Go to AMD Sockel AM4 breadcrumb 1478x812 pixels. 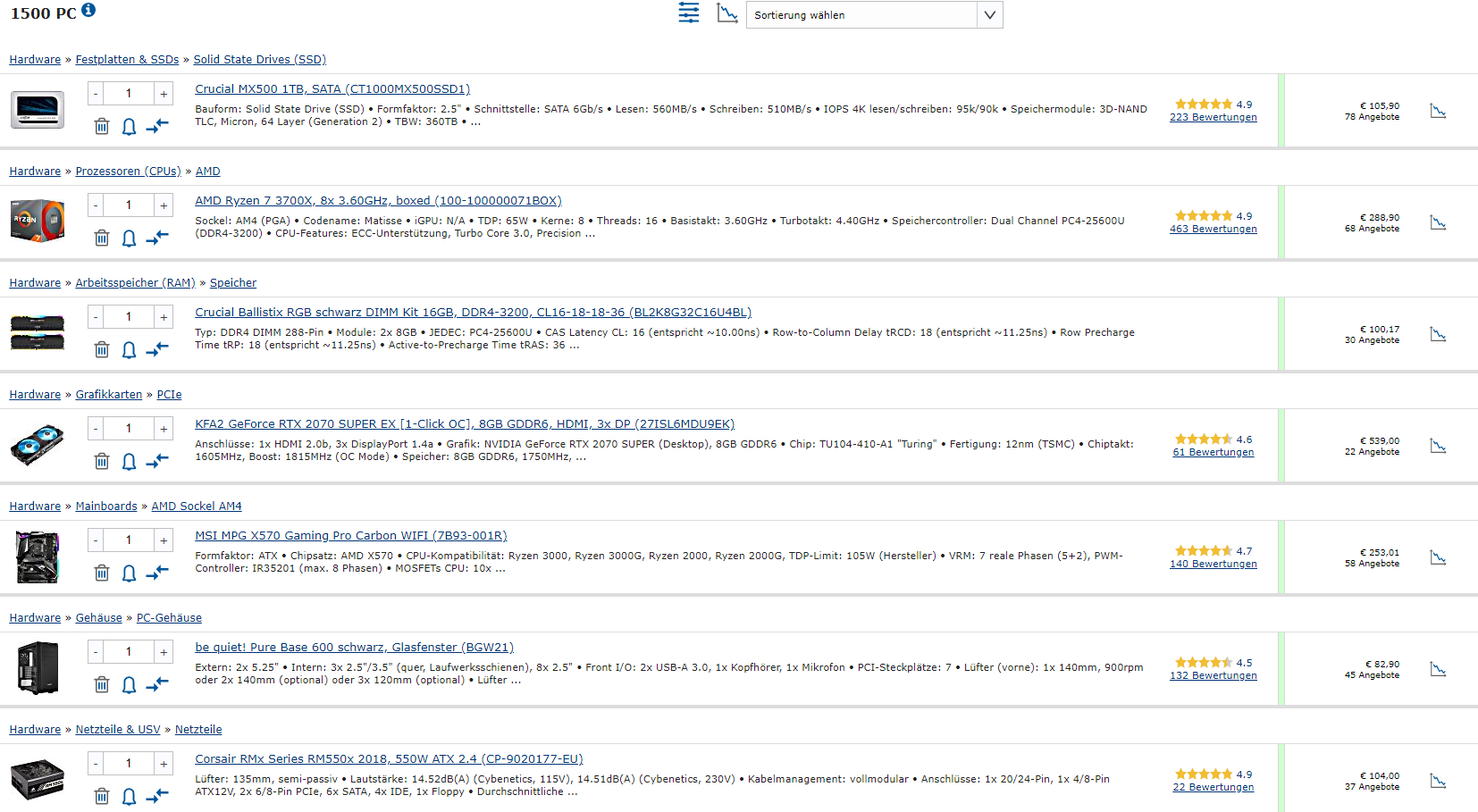coord(197,506)
